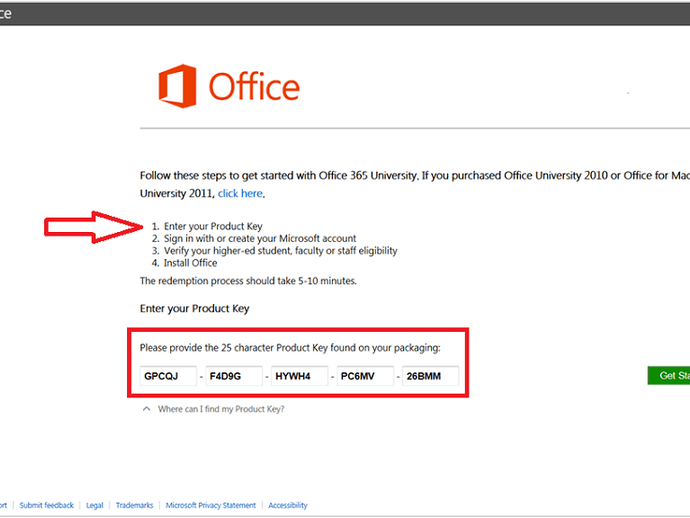Focus the fourth key field PC6MV
Image resolution: width=690 pixels, height=518 pixels.
366,376
